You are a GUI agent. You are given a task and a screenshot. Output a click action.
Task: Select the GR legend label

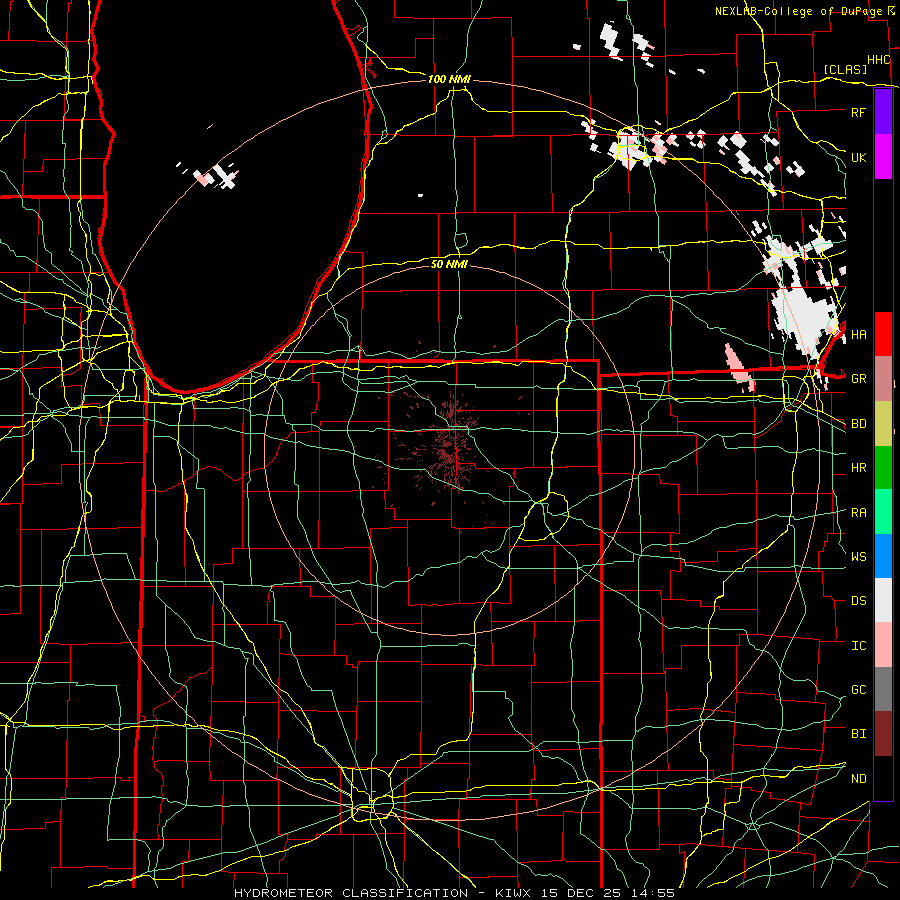click(858, 379)
